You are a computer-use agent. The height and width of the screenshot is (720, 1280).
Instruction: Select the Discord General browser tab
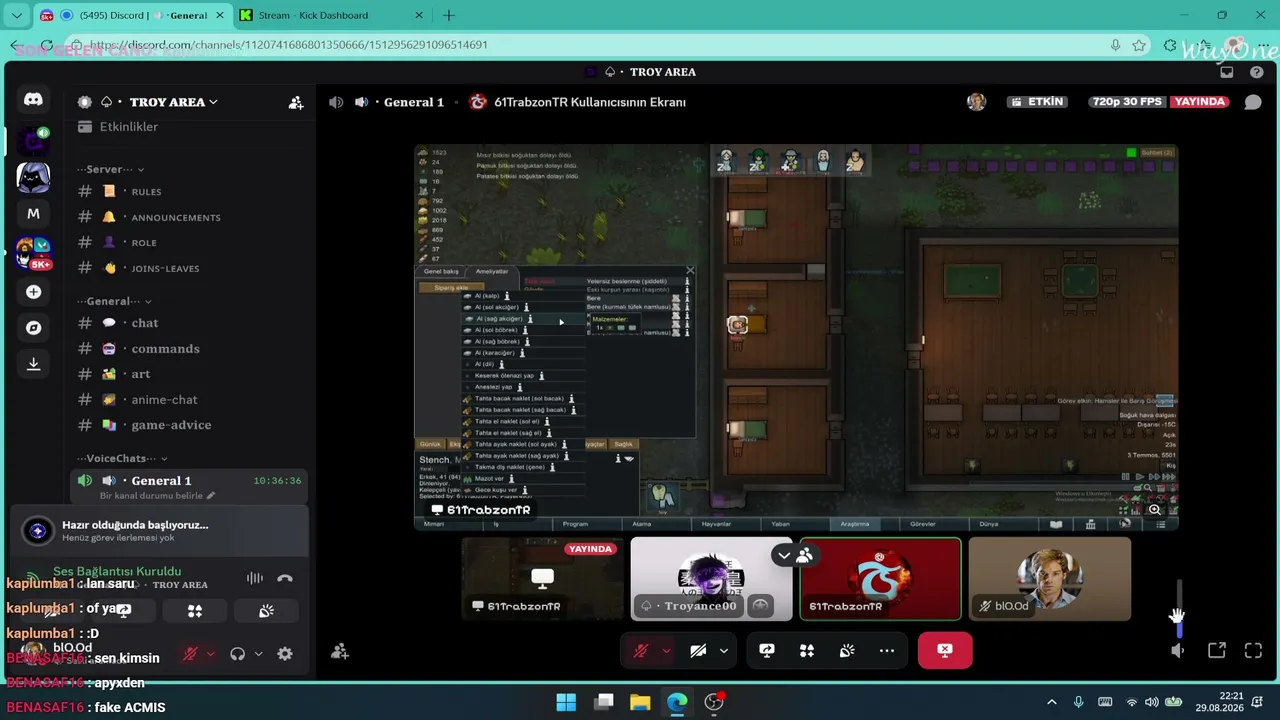pos(132,15)
